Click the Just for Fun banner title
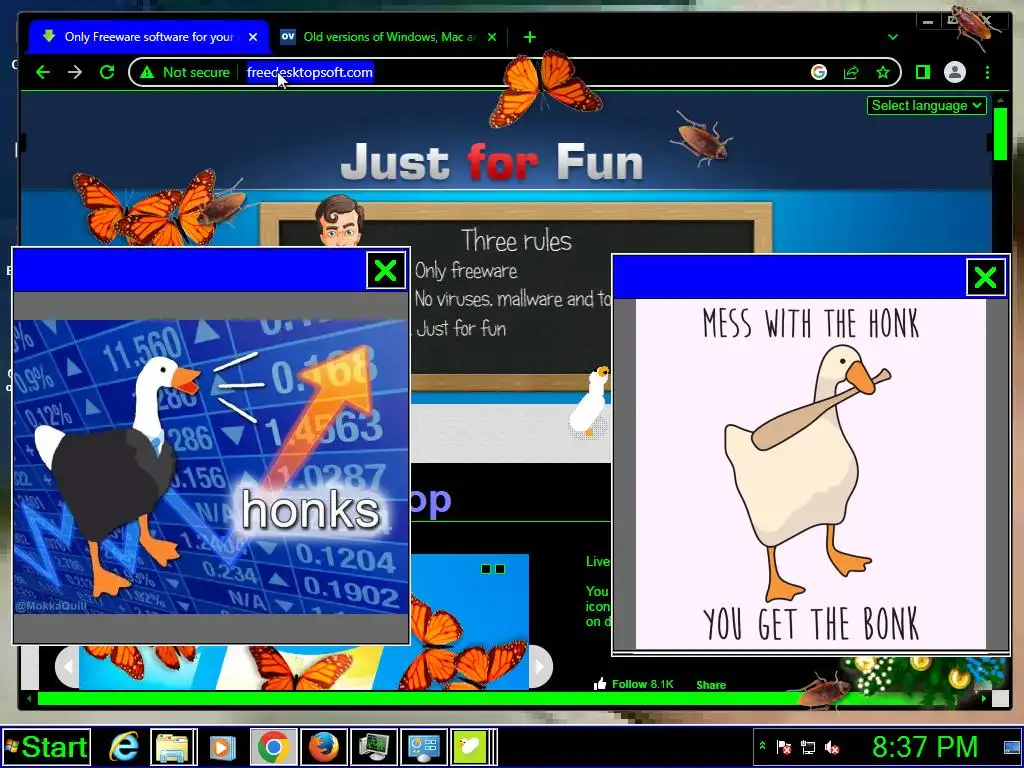1024x768 pixels. [x=492, y=161]
